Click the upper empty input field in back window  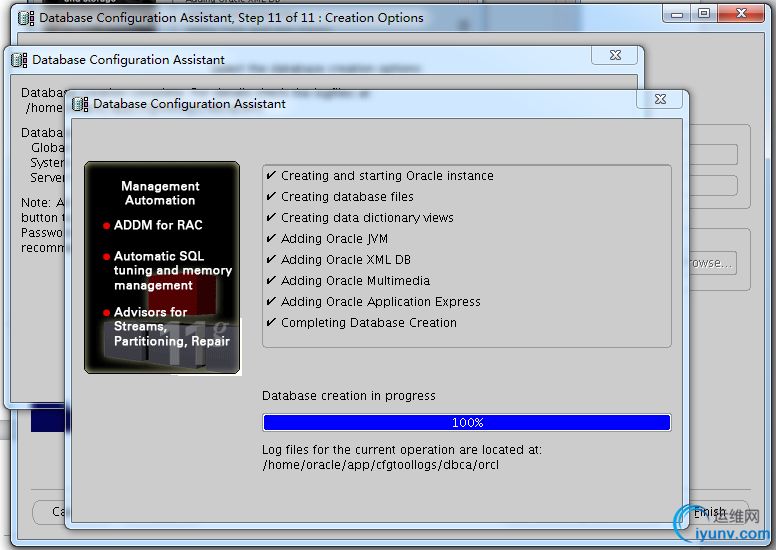[713, 154]
